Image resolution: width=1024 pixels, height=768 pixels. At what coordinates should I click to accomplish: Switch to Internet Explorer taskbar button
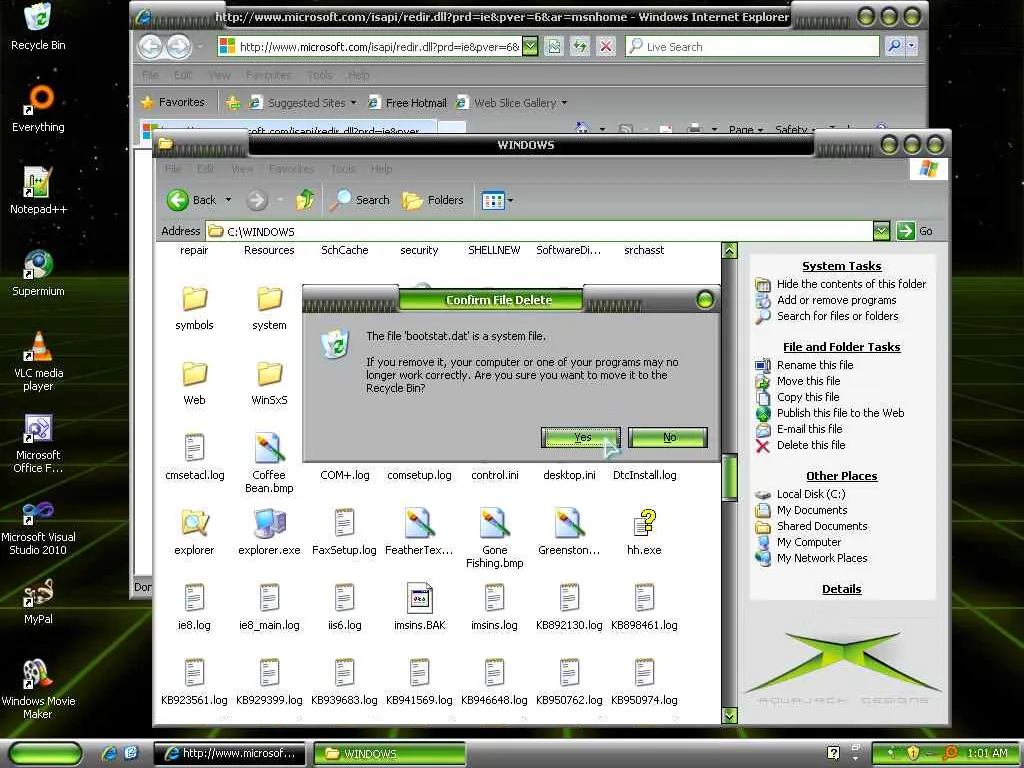[x=231, y=754]
